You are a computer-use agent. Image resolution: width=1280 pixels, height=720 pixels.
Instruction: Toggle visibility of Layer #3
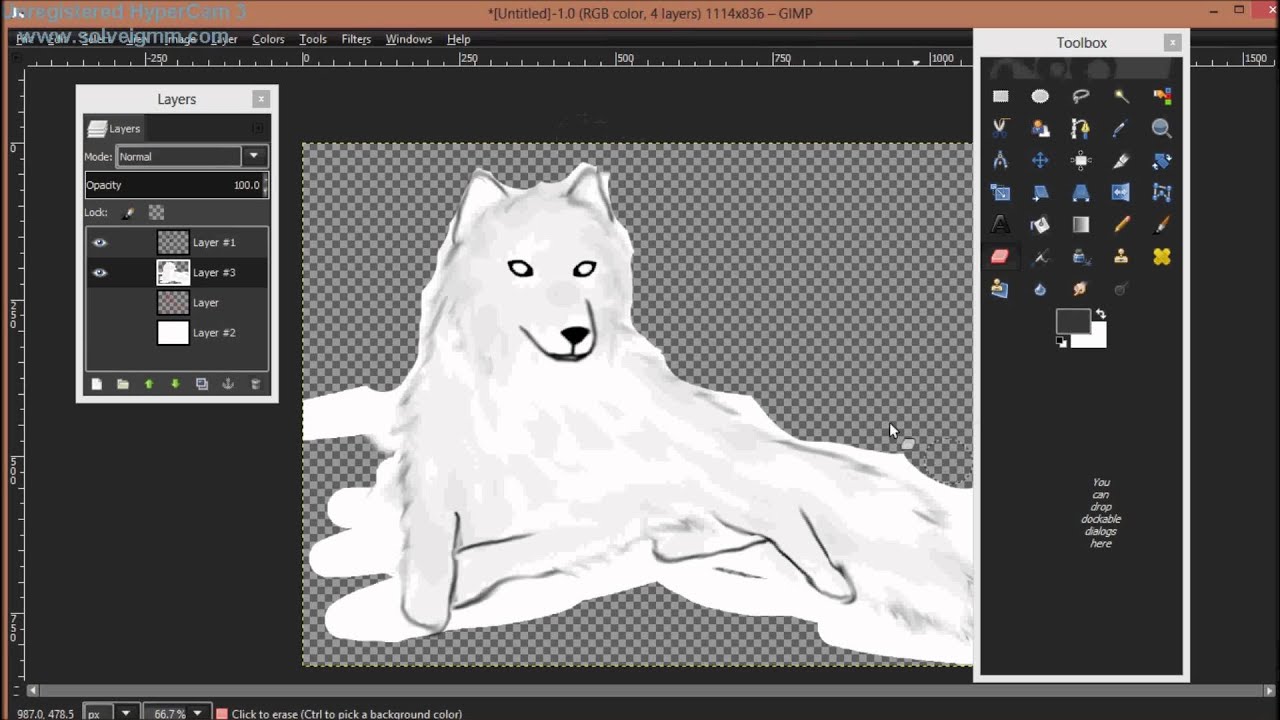tap(99, 272)
